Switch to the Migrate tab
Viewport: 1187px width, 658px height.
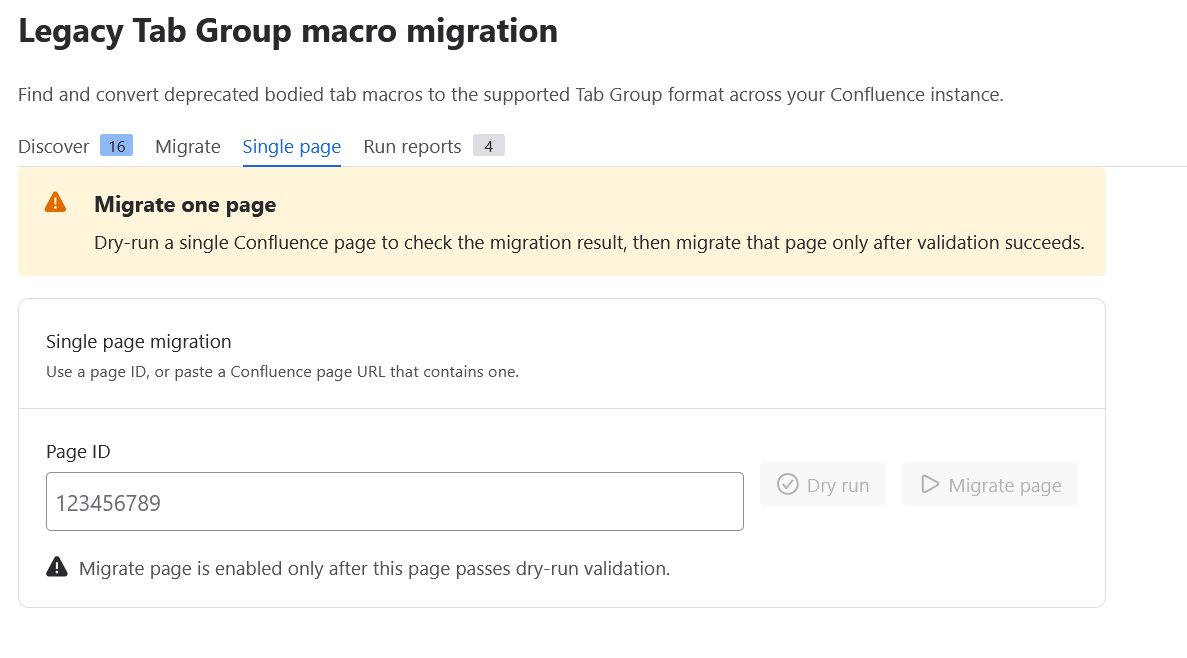[188, 146]
